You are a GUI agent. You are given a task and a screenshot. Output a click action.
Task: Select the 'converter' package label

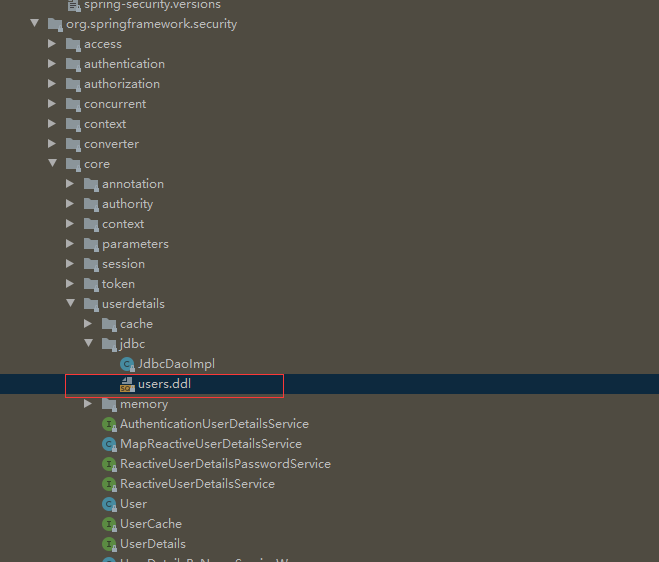coord(111,144)
